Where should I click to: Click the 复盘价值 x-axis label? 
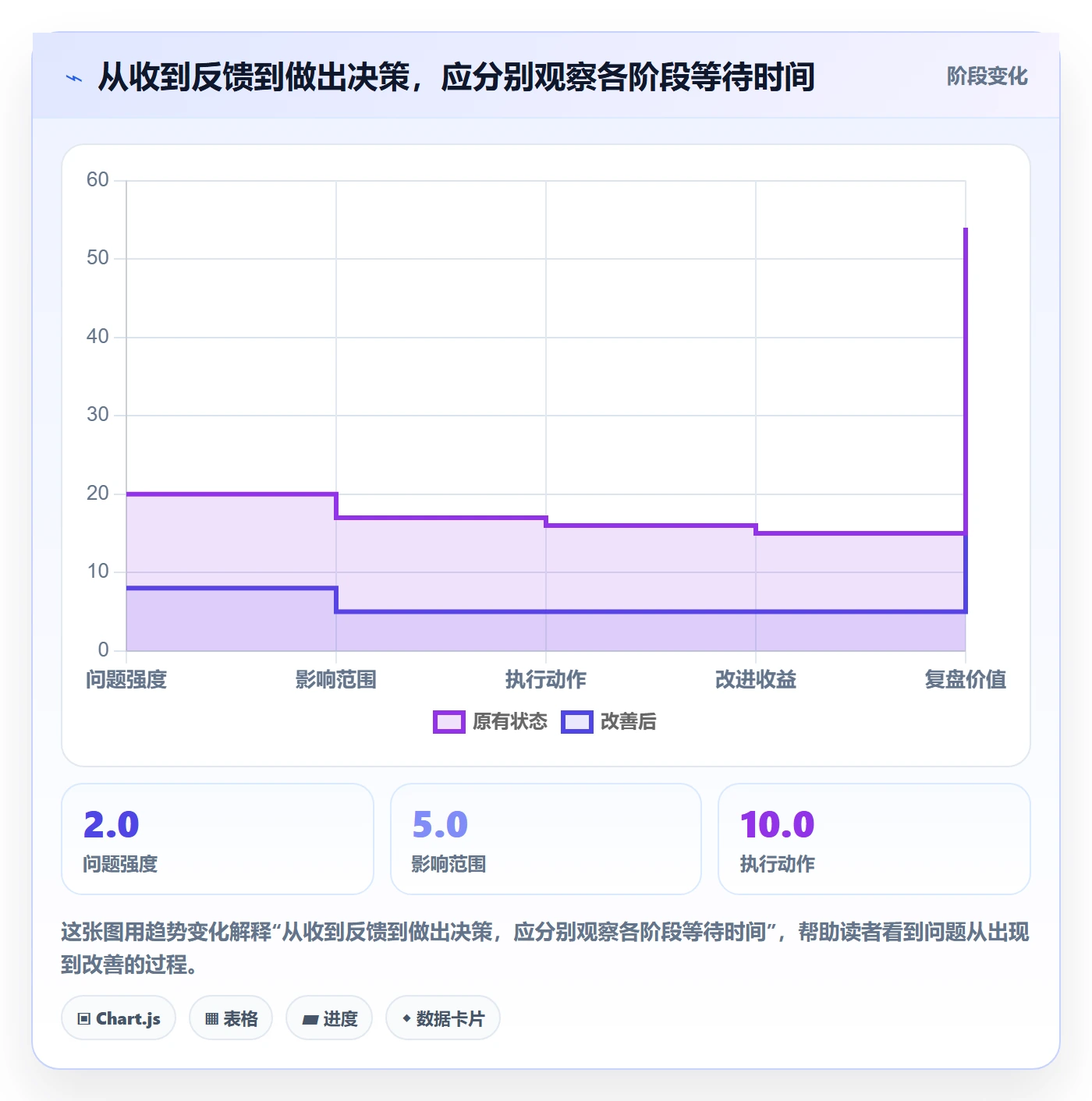click(x=966, y=680)
